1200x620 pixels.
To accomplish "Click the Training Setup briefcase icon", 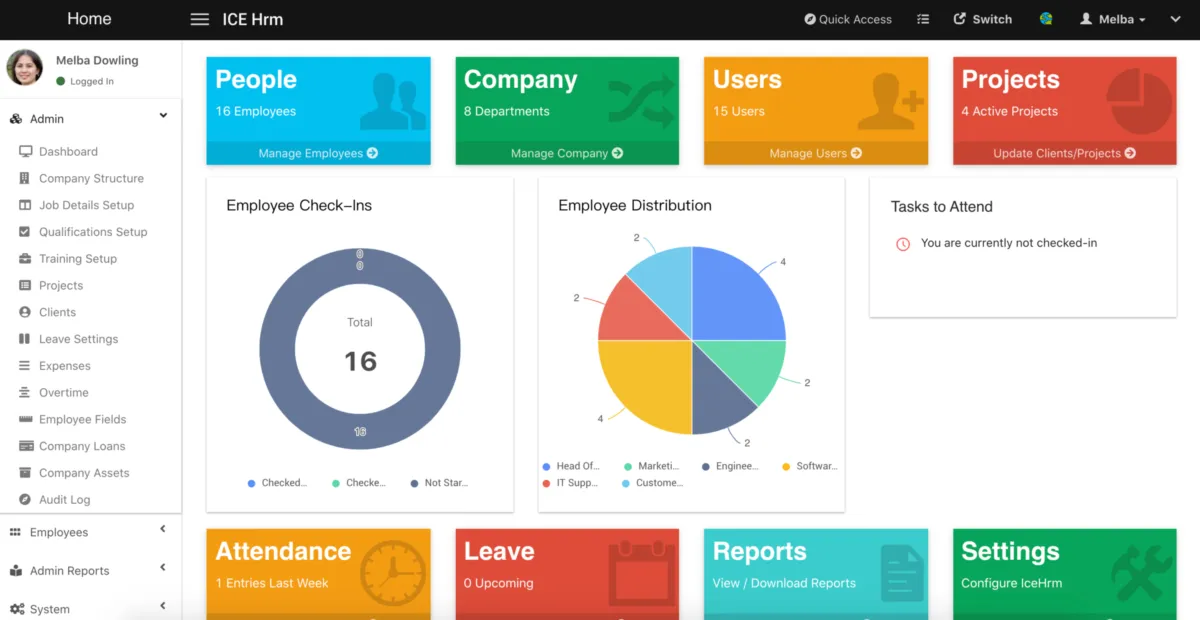I will coord(25,258).
